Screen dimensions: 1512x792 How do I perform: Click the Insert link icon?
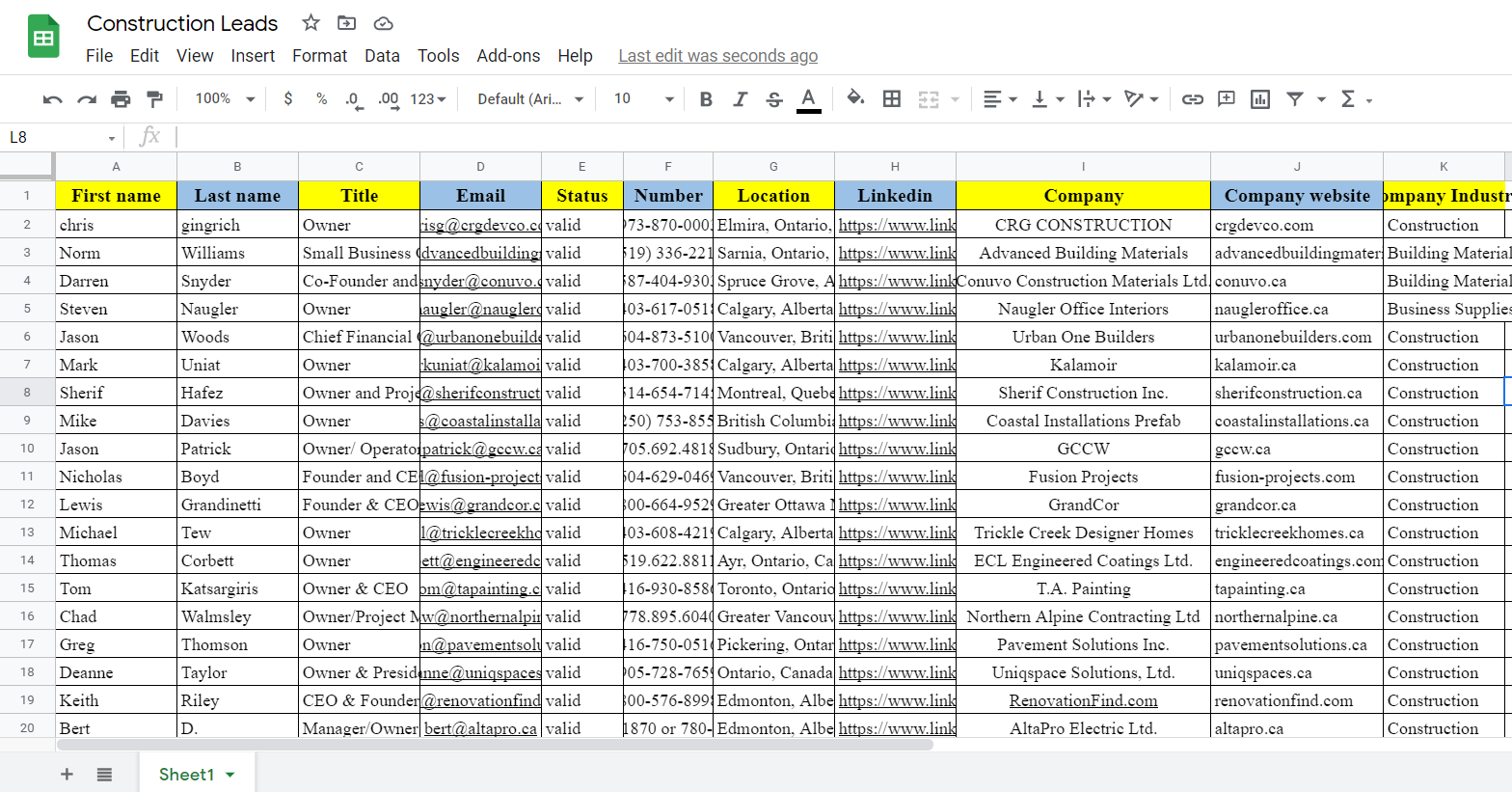(1193, 98)
